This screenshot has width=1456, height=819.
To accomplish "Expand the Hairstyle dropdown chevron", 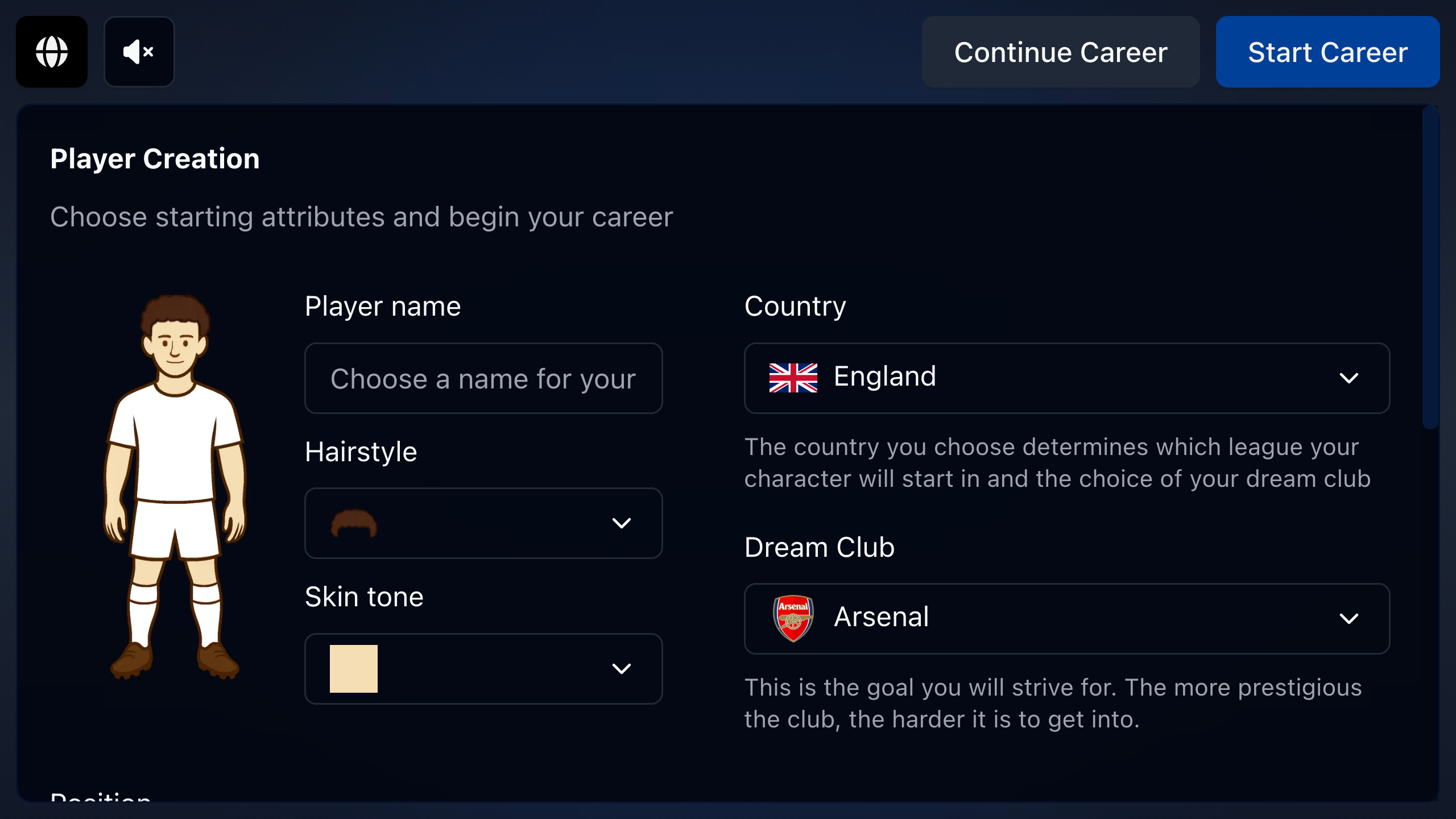I will 621,523.
